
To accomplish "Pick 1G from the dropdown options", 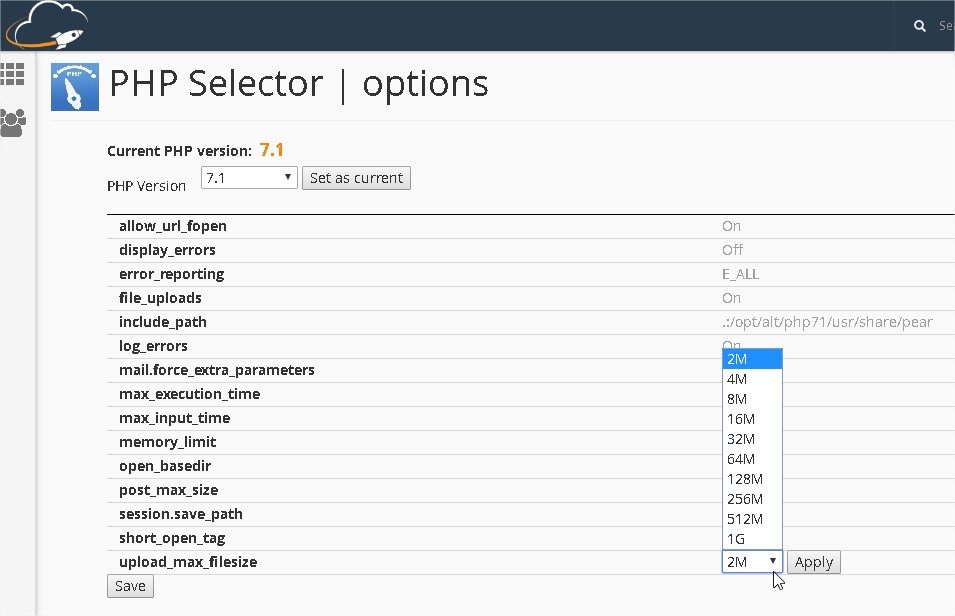I will [737, 539].
